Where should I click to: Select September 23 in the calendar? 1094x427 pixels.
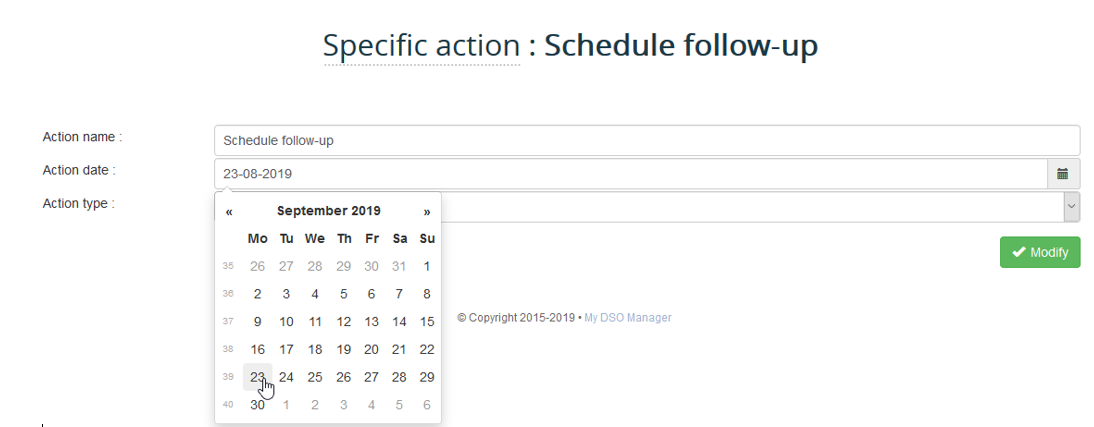[257, 377]
